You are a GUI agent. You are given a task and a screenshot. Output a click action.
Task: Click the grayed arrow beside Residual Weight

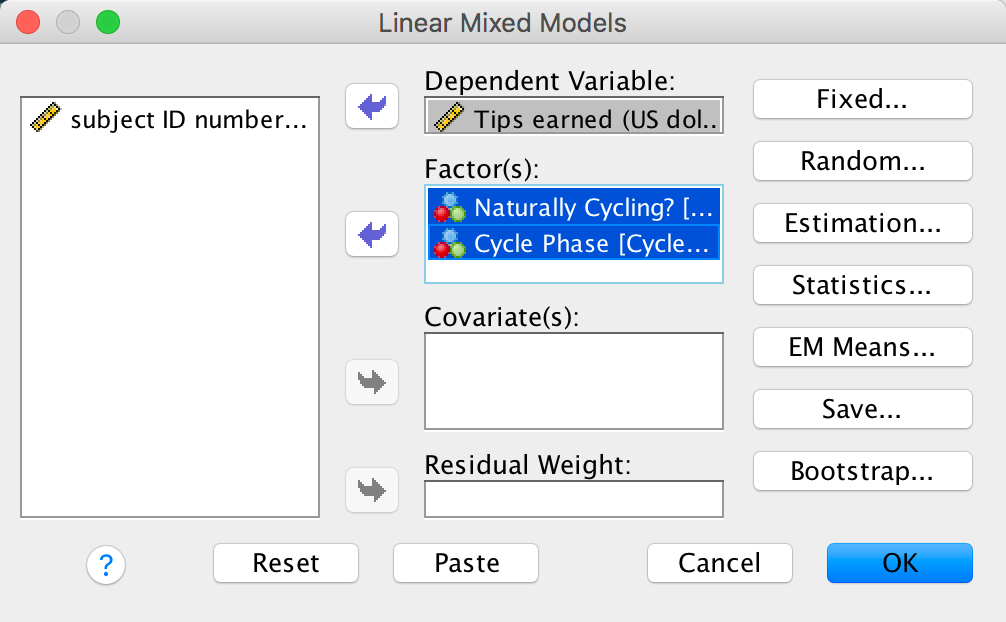tap(372, 490)
